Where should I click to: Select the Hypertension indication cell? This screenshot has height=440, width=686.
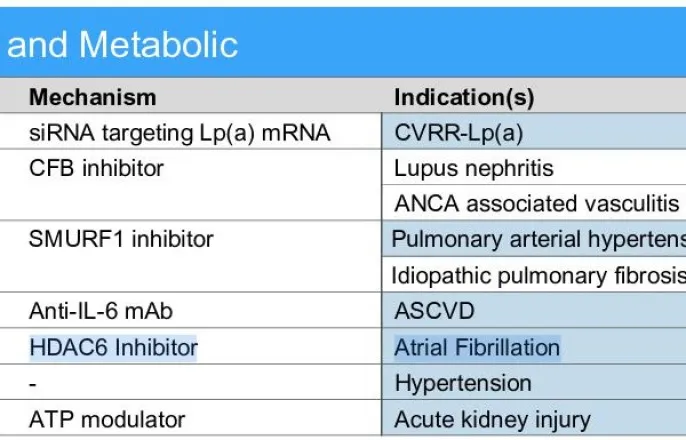463,383
